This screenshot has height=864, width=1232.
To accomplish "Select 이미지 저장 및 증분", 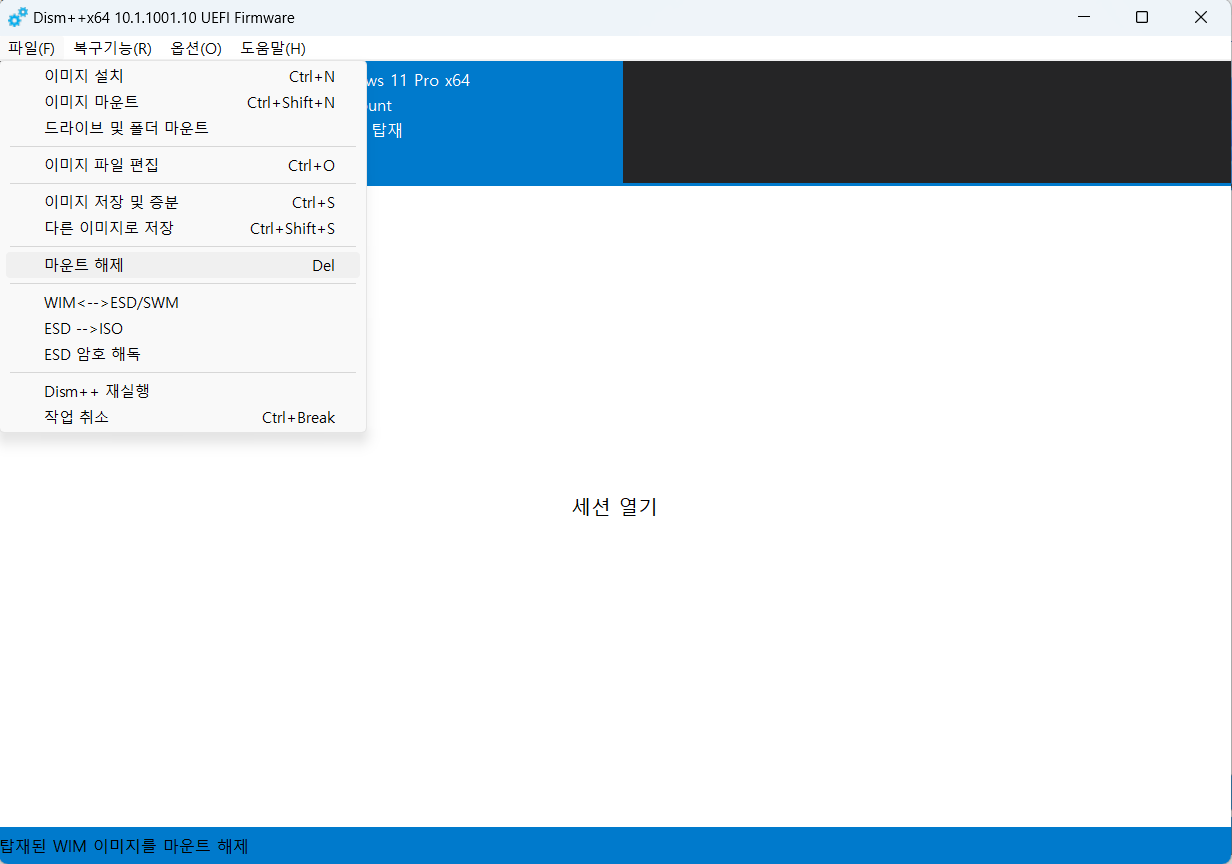I will point(183,202).
